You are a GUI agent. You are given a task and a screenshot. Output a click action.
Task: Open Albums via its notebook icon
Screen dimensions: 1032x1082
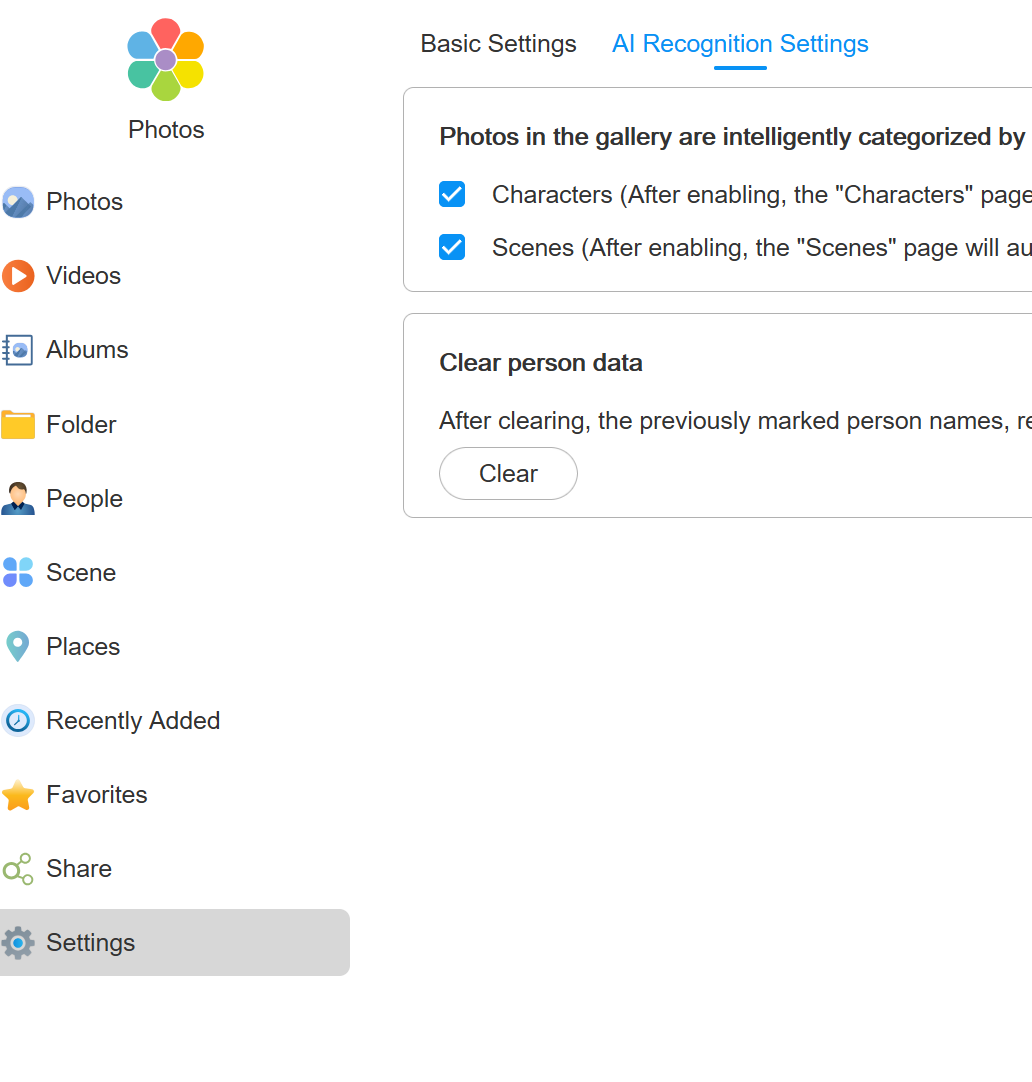coord(18,350)
